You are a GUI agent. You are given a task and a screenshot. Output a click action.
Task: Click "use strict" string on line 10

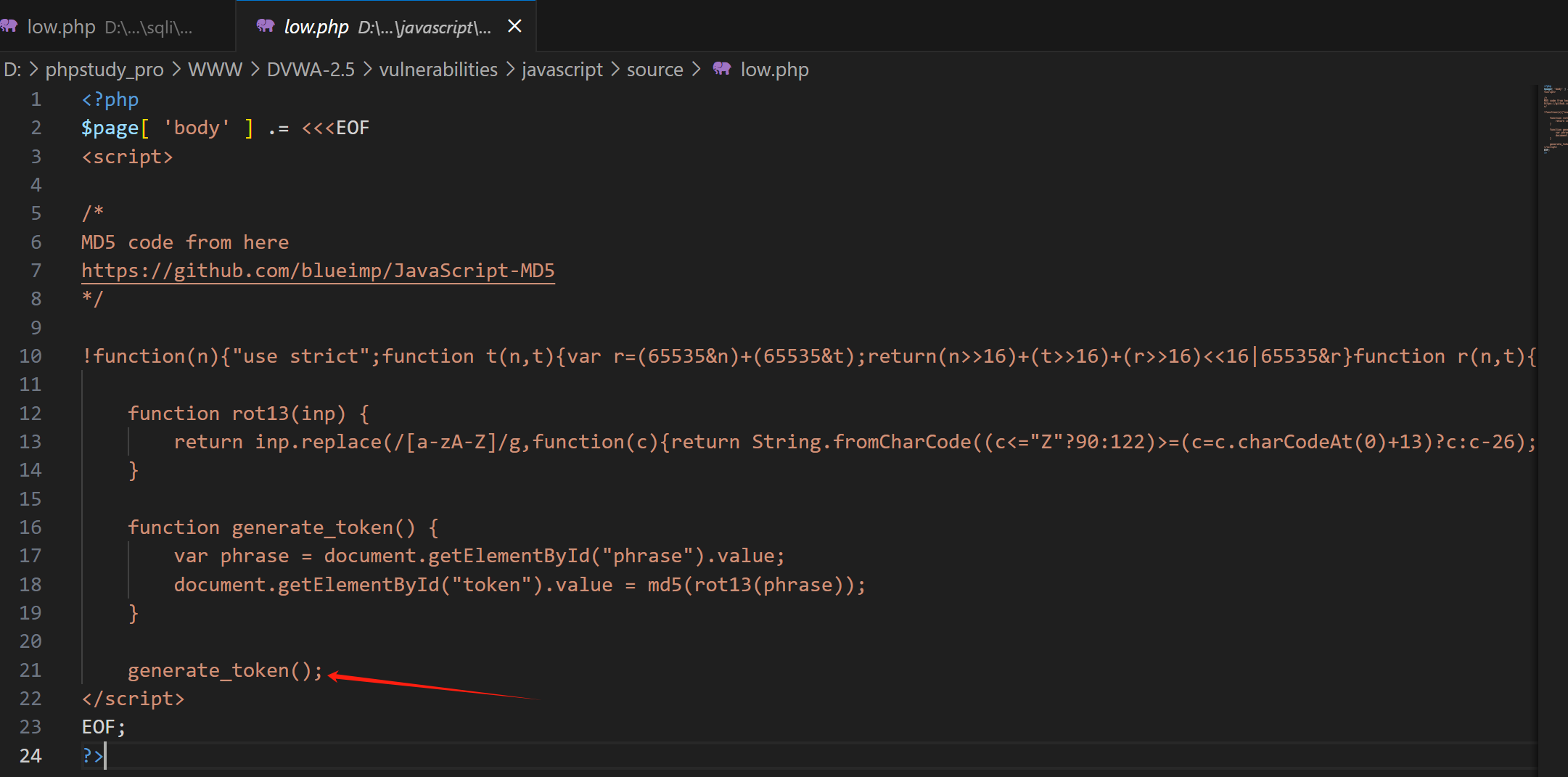[x=301, y=356]
